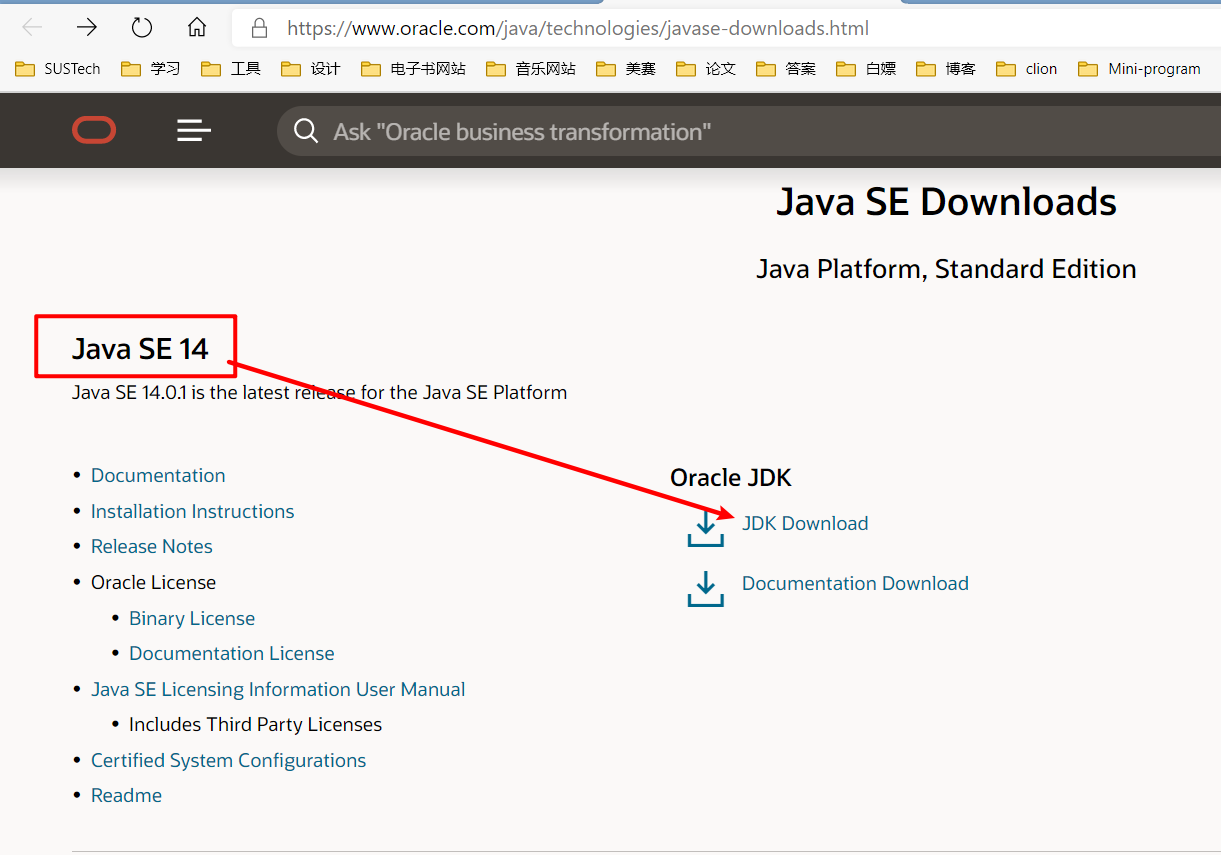Click the Java SE Downloads title
1221x855 pixels.
[x=946, y=202]
